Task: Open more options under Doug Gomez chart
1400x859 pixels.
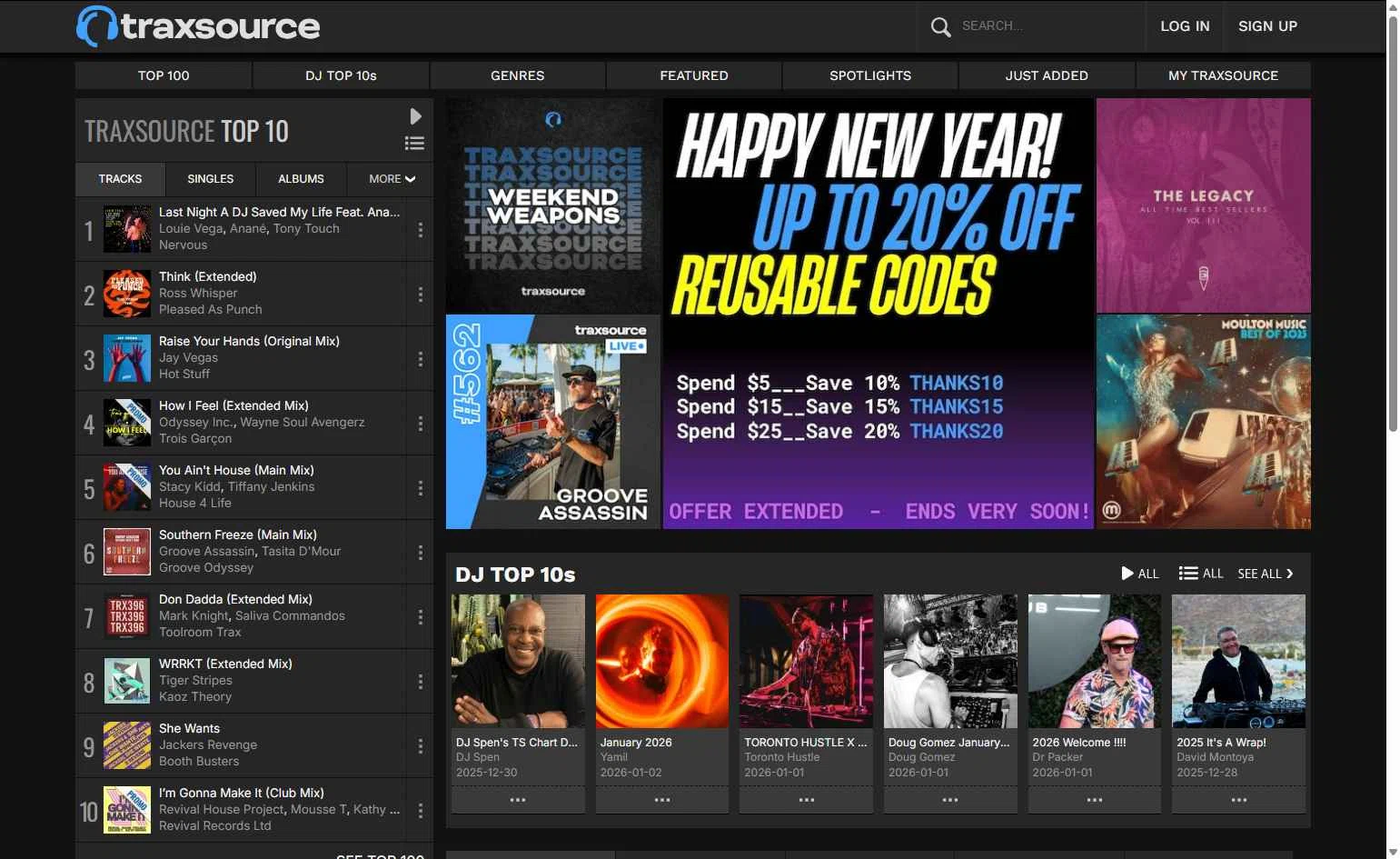Action: (950, 800)
